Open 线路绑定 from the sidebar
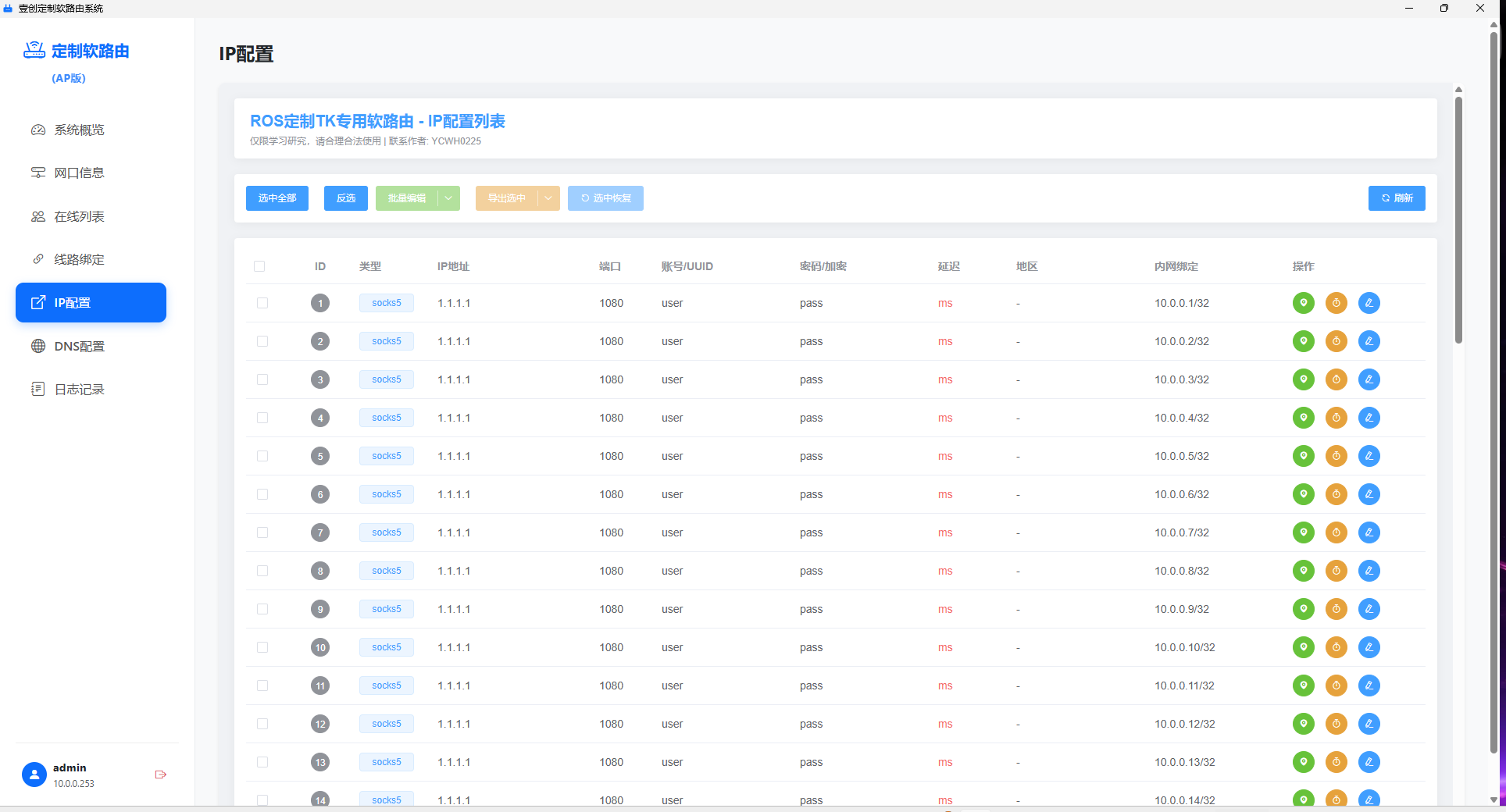 [x=79, y=259]
